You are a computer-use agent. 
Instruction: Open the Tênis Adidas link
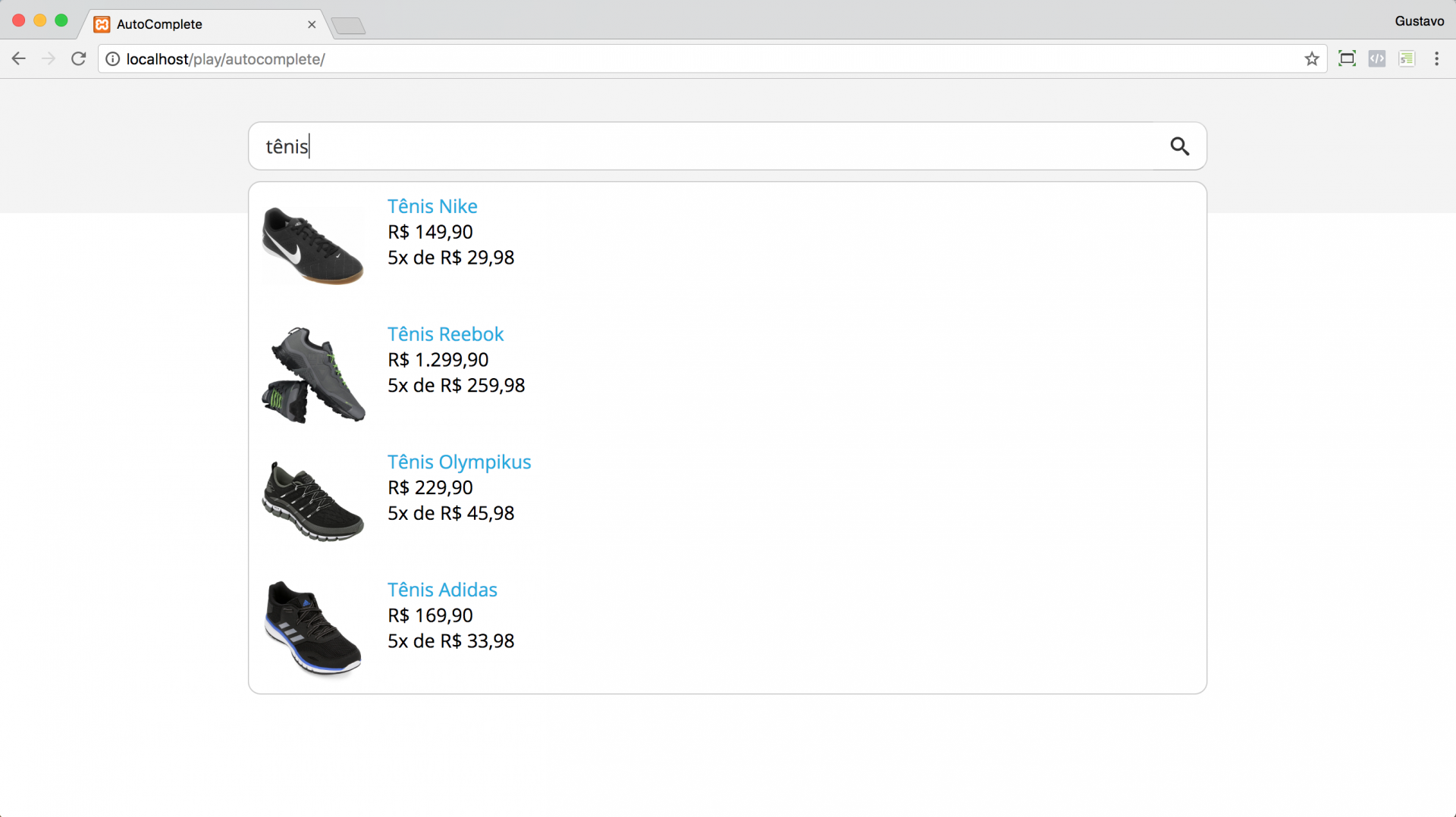click(x=442, y=590)
